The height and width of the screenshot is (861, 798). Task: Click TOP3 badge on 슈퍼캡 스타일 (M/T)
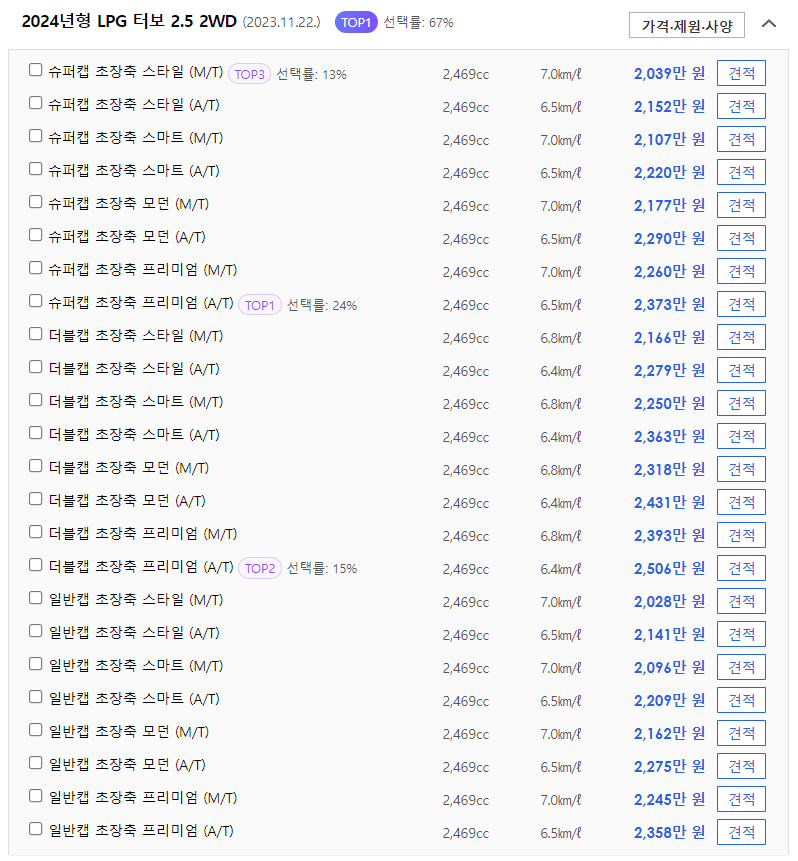249,74
